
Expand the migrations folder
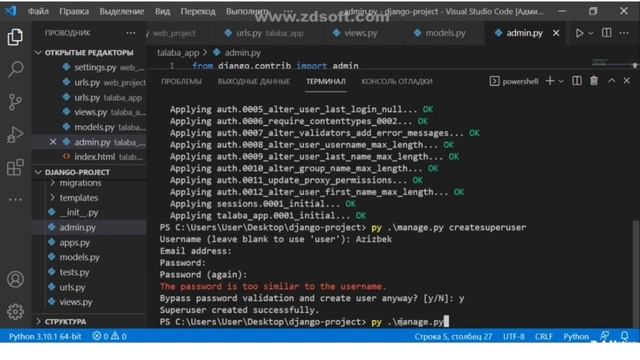point(80,183)
